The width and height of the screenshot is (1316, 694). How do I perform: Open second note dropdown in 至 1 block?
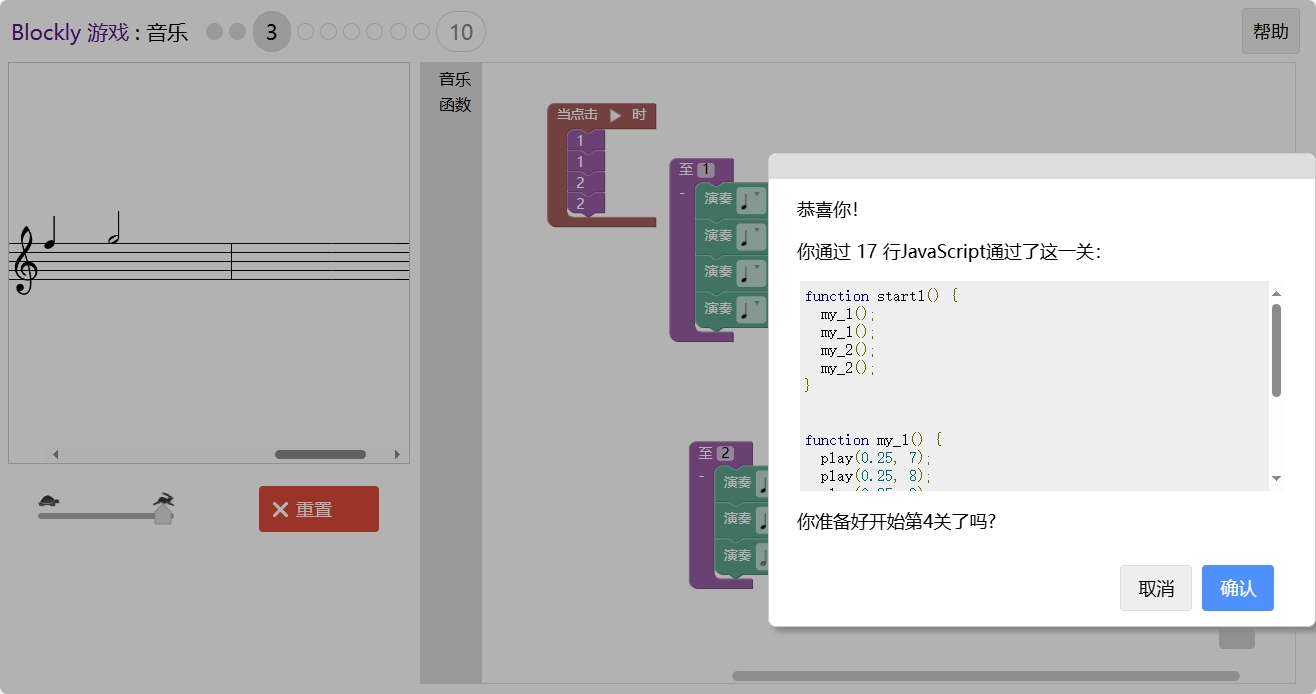(x=751, y=236)
